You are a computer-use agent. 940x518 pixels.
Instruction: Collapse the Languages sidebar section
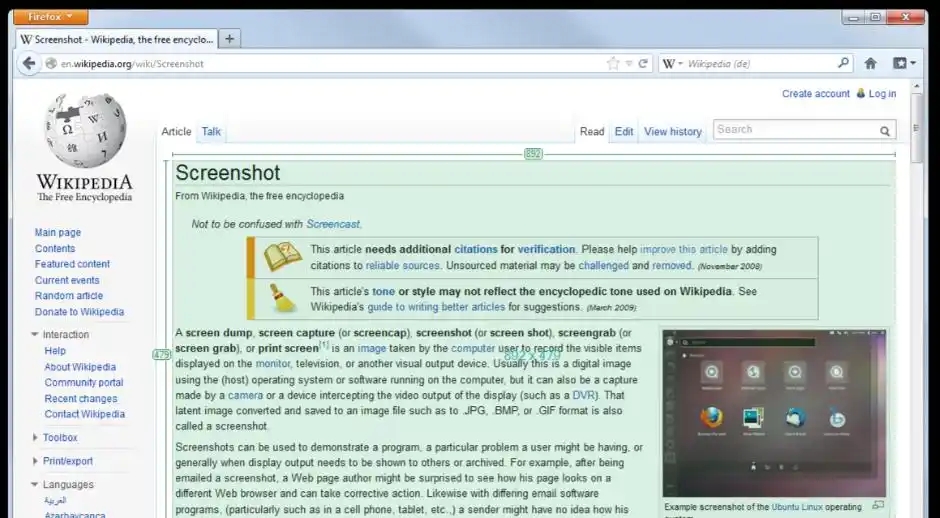[x=35, y=484]
